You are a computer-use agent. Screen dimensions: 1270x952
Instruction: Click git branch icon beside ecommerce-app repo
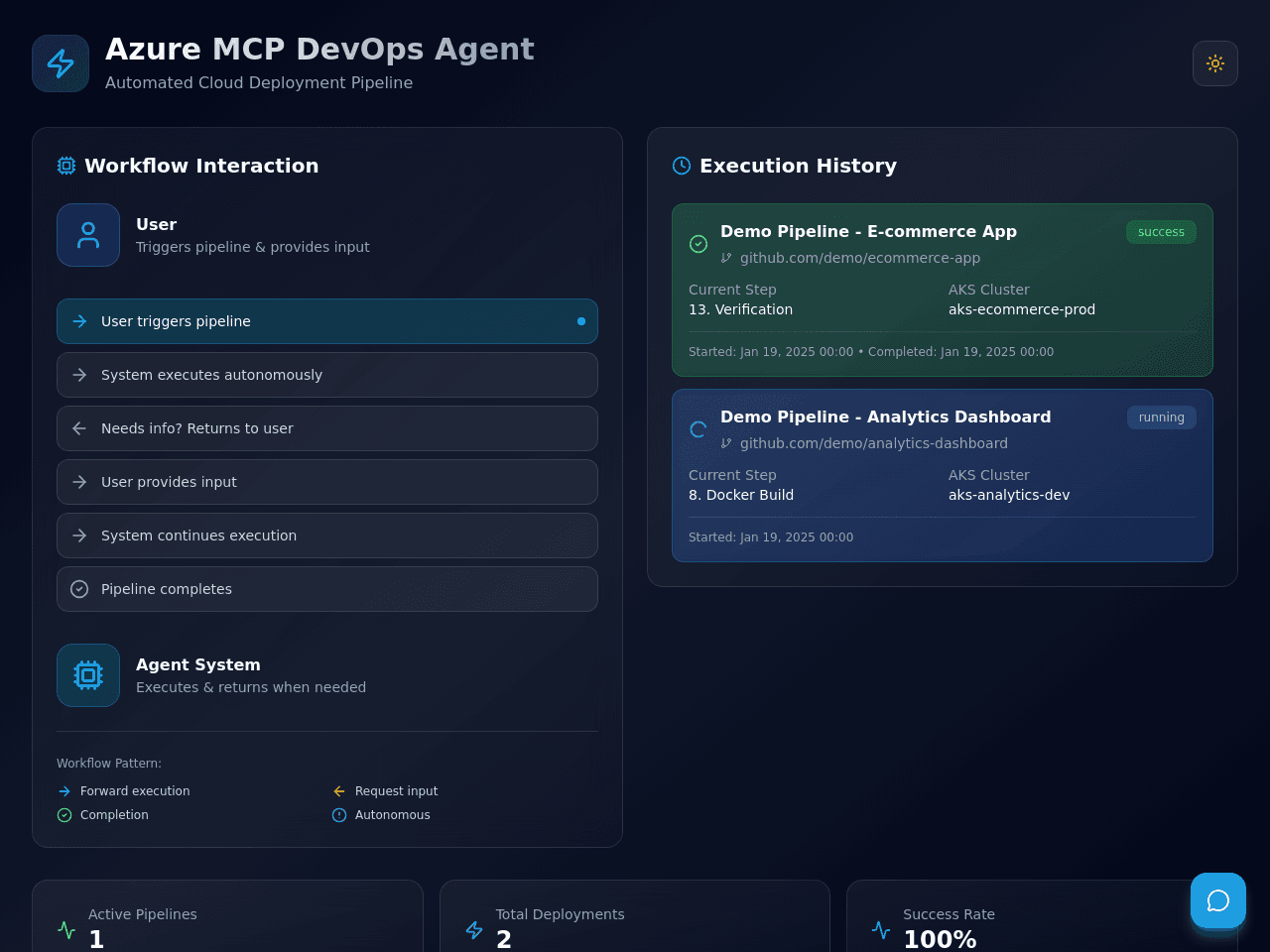[726, 258]
